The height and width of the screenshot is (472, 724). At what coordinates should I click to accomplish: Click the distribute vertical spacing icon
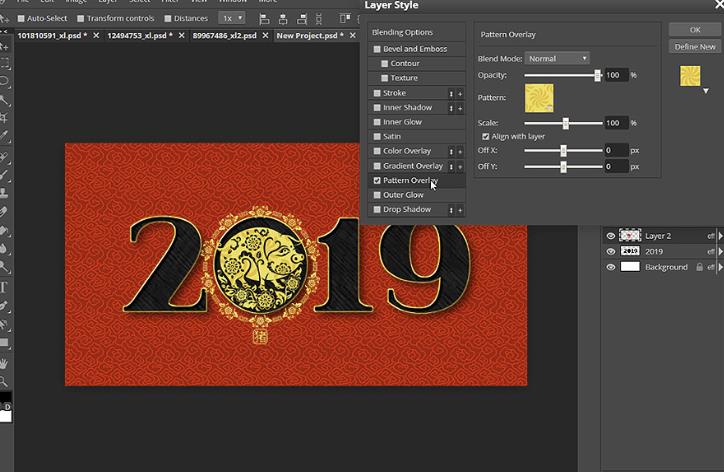click(x=319, y=19)
